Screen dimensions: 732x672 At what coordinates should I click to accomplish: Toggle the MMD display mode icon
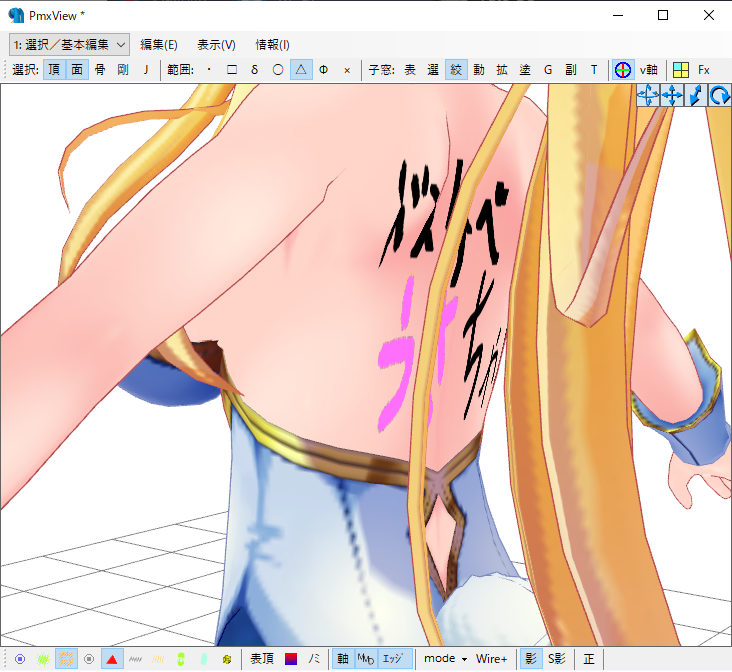click(366, 659)
